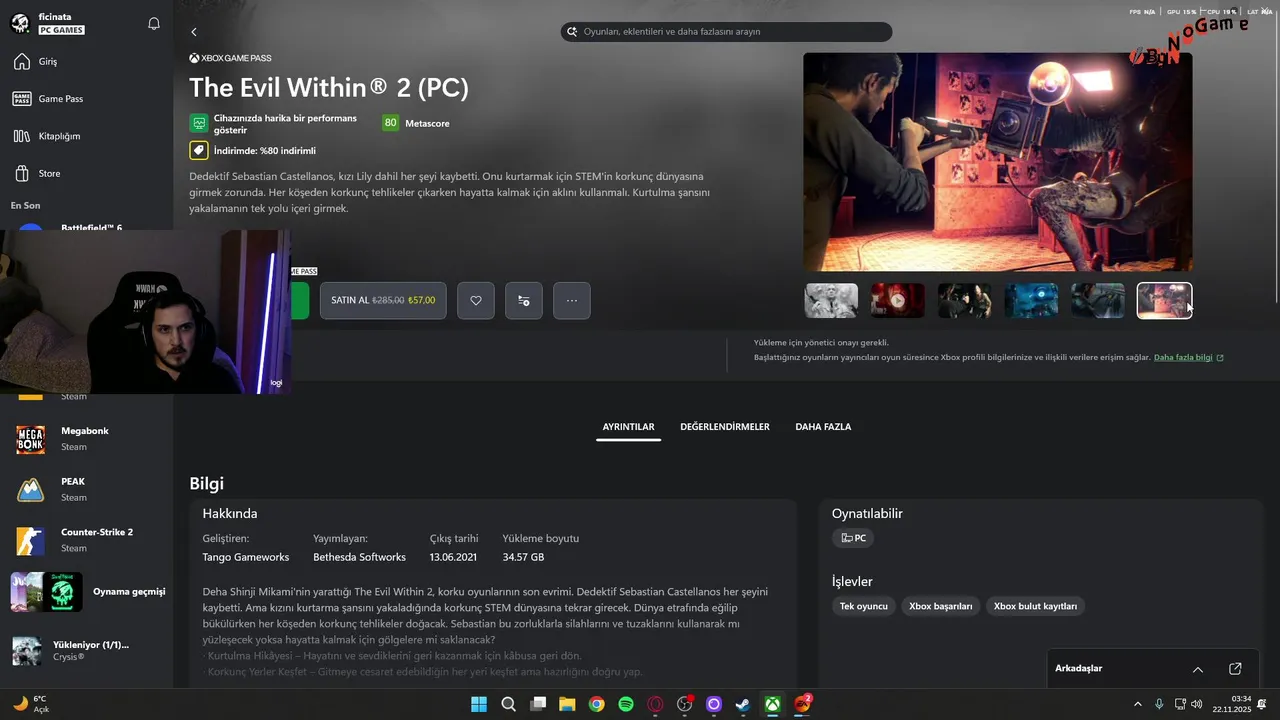Go back with the arrow button
The image size is (1280, 720).
point(194,32)
